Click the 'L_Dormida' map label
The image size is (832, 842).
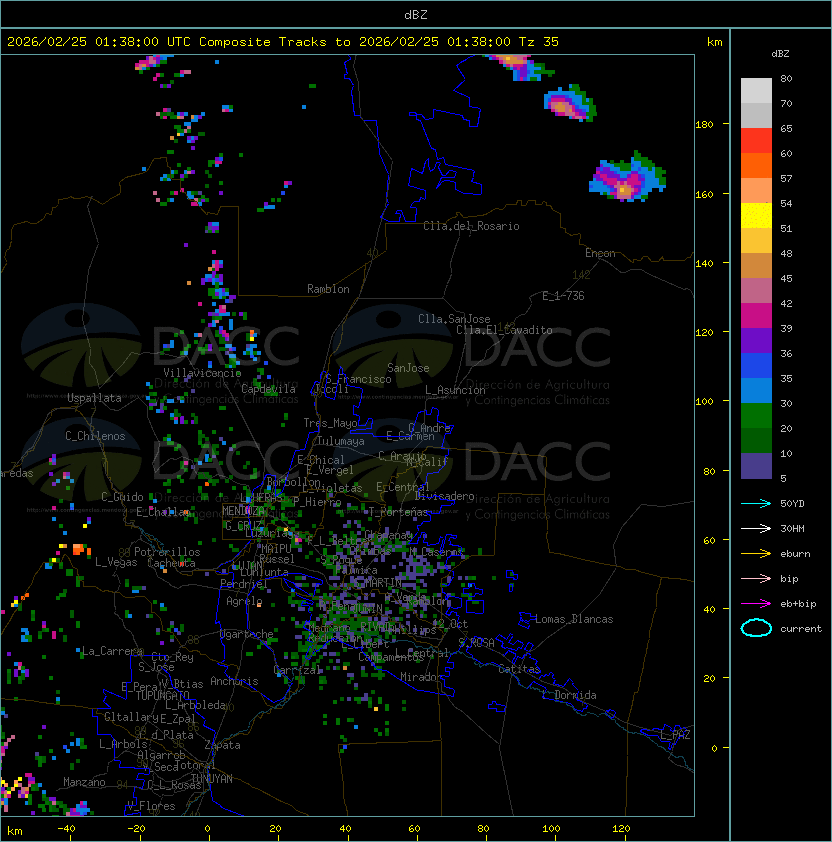569,695
